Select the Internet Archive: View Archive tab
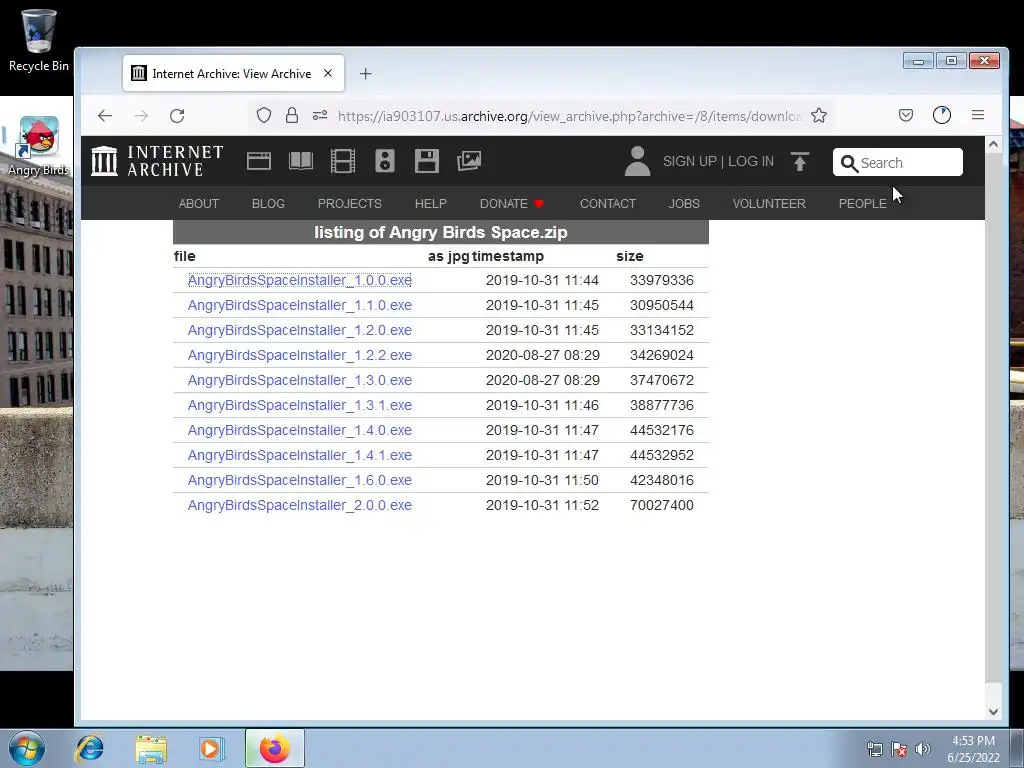Screen dimensions: 1024x768 [x=233, y=73]
